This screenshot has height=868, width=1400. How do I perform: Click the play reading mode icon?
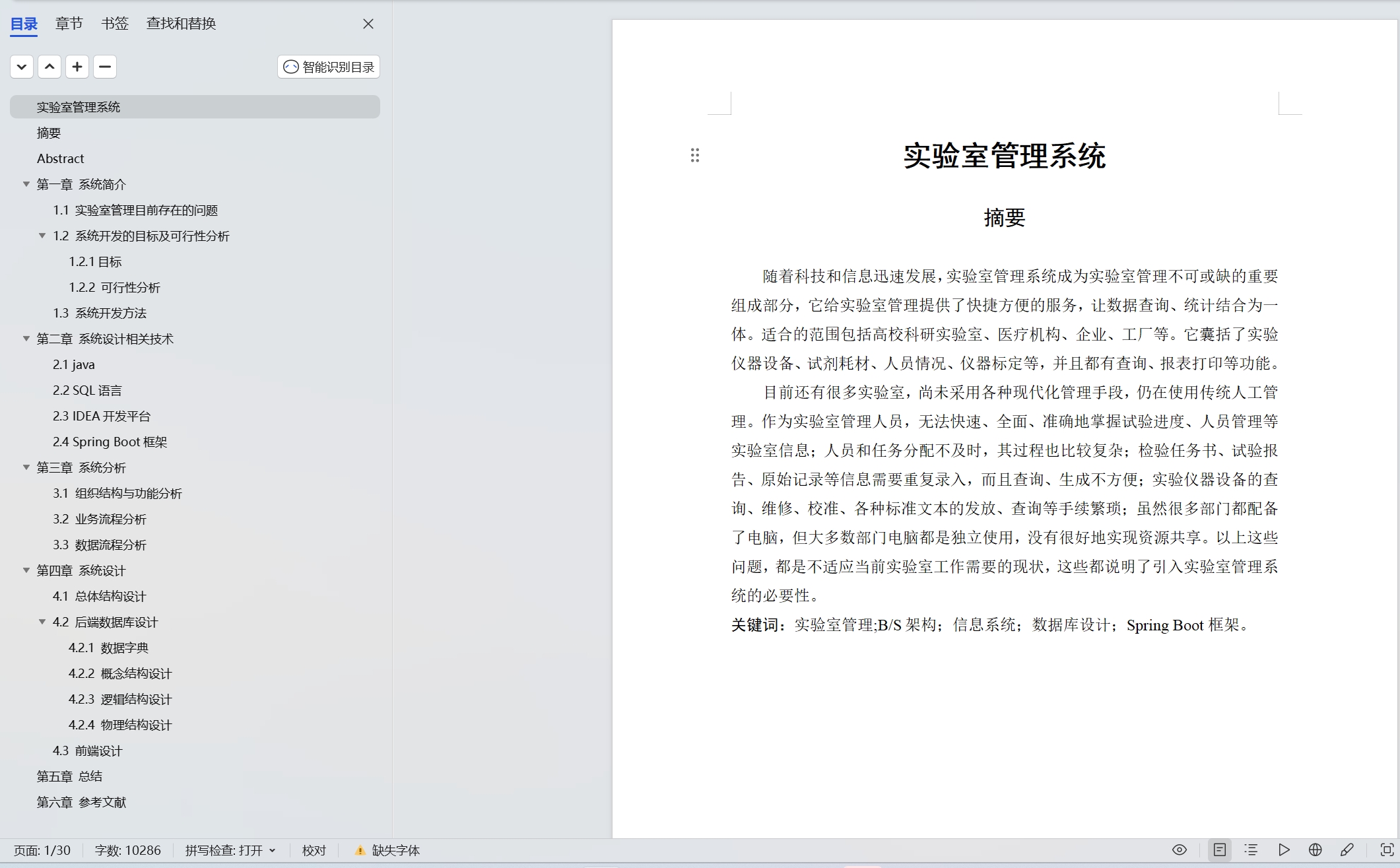(1284, 850)
